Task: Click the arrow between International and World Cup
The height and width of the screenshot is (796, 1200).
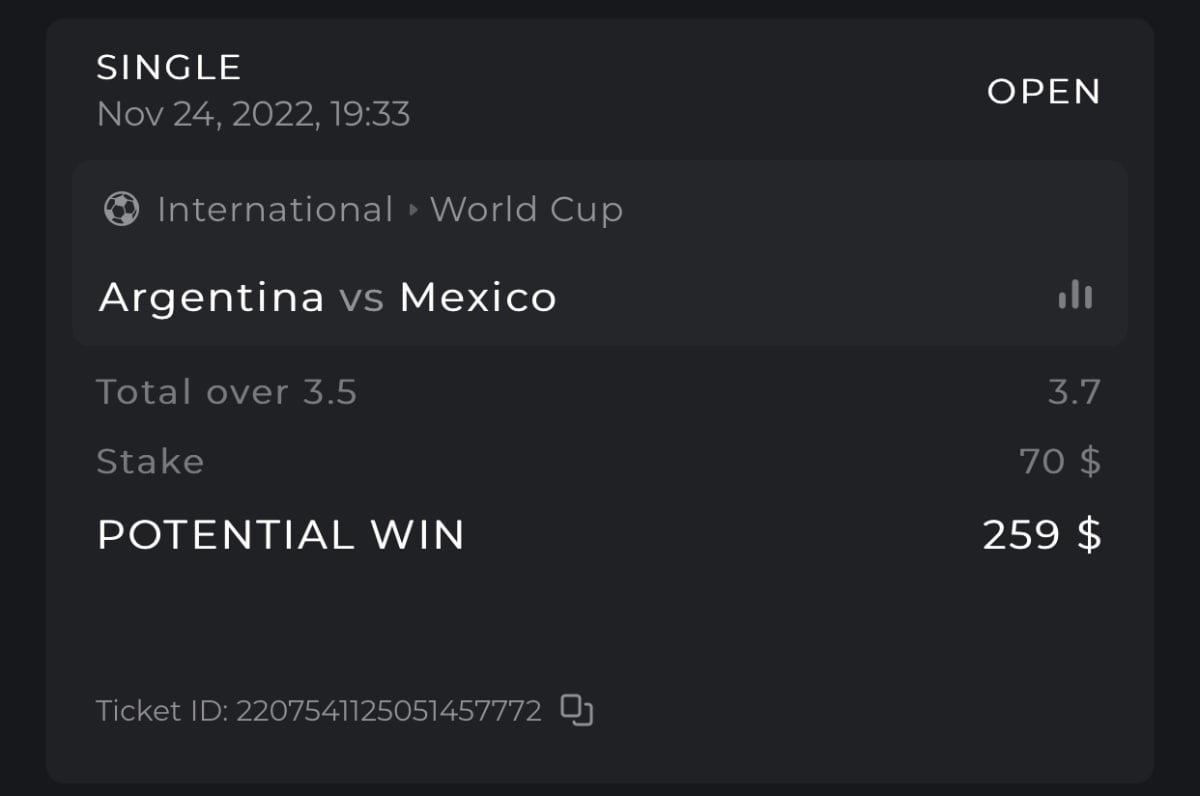Action: coord(413,210)
